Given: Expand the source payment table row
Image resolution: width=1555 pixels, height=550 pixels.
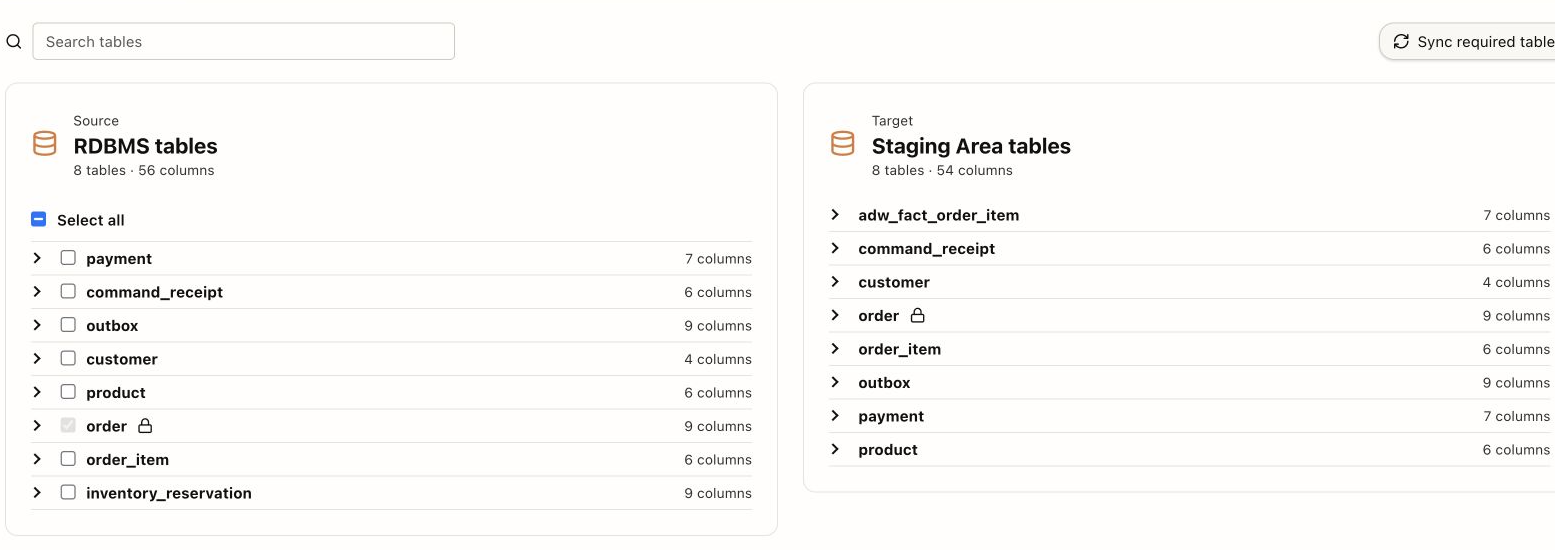Looking at the screenshot, I should [37, 258].
